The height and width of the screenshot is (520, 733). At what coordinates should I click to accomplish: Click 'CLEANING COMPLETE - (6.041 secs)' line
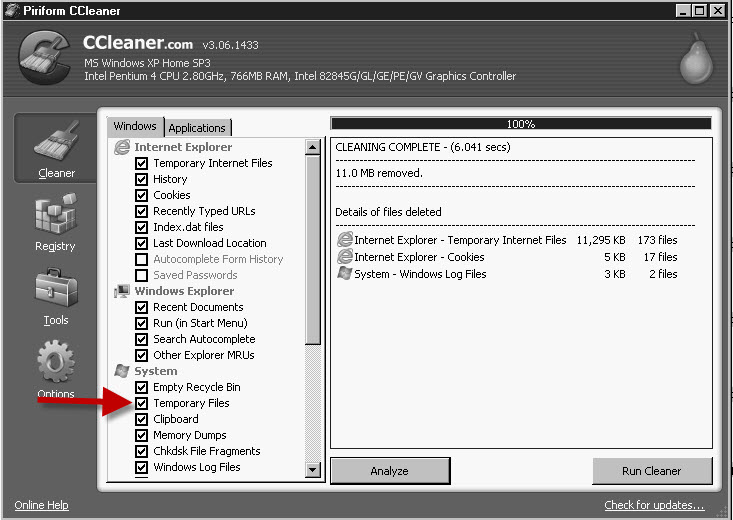pyautogui.click(x=423, y=147)
